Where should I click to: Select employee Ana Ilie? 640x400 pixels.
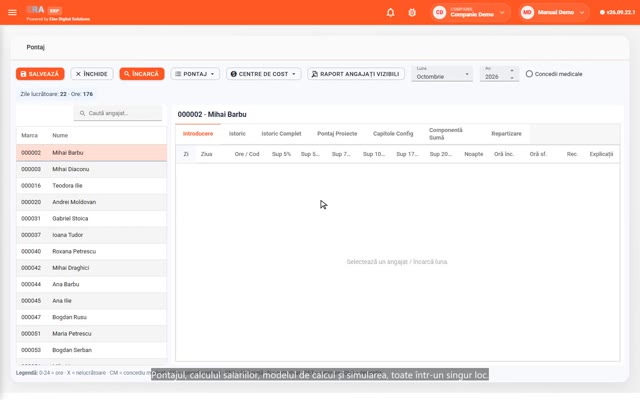pyautogui.click(x=91, y=301)
